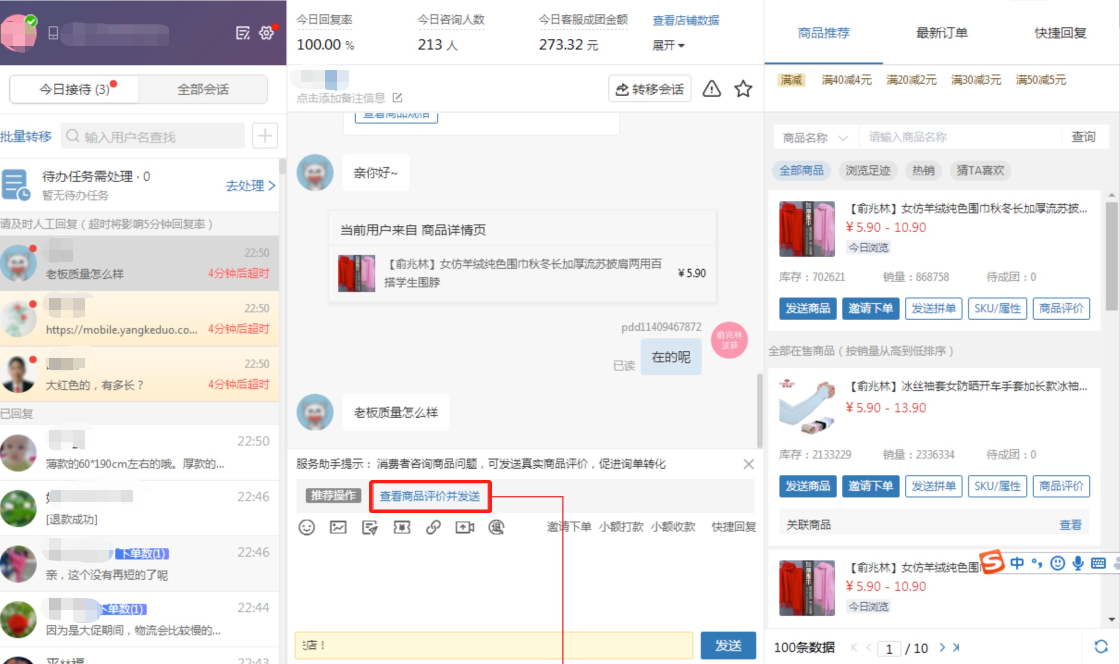Click the Sogou soft keyboard icon
Screen dimensions: 1120x664
tap(1099, 563)
